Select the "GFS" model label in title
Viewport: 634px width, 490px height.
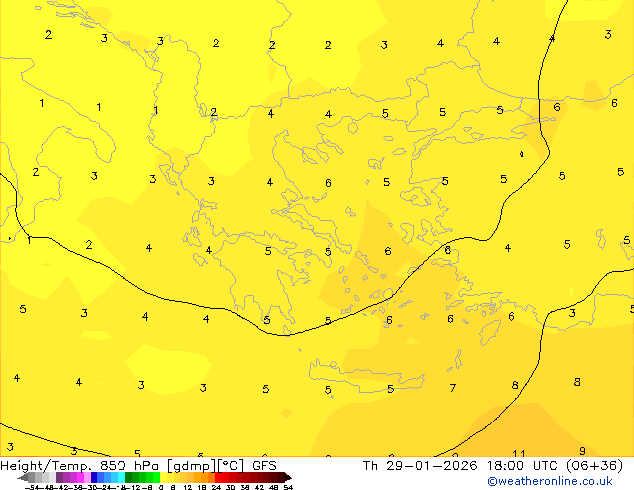[264, 466]
